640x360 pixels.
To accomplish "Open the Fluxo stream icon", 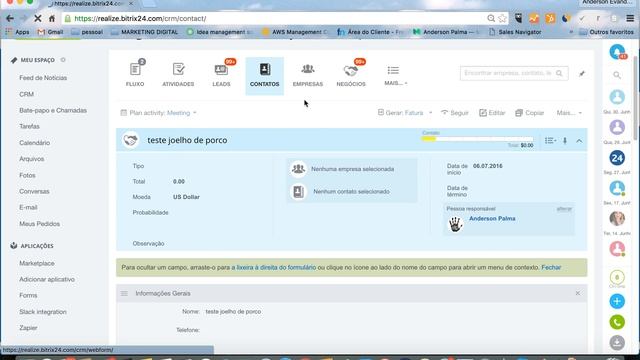I will [x=135, y=74].
